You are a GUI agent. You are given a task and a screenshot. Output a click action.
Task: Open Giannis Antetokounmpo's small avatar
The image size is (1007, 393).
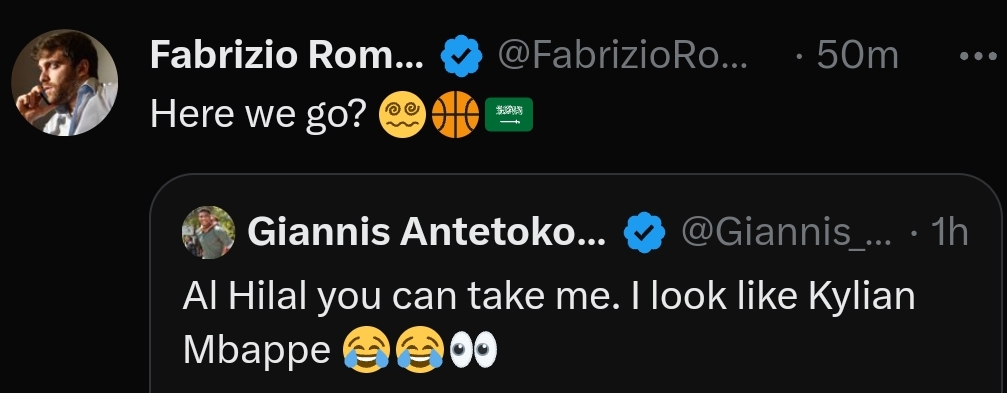(209, 232)
